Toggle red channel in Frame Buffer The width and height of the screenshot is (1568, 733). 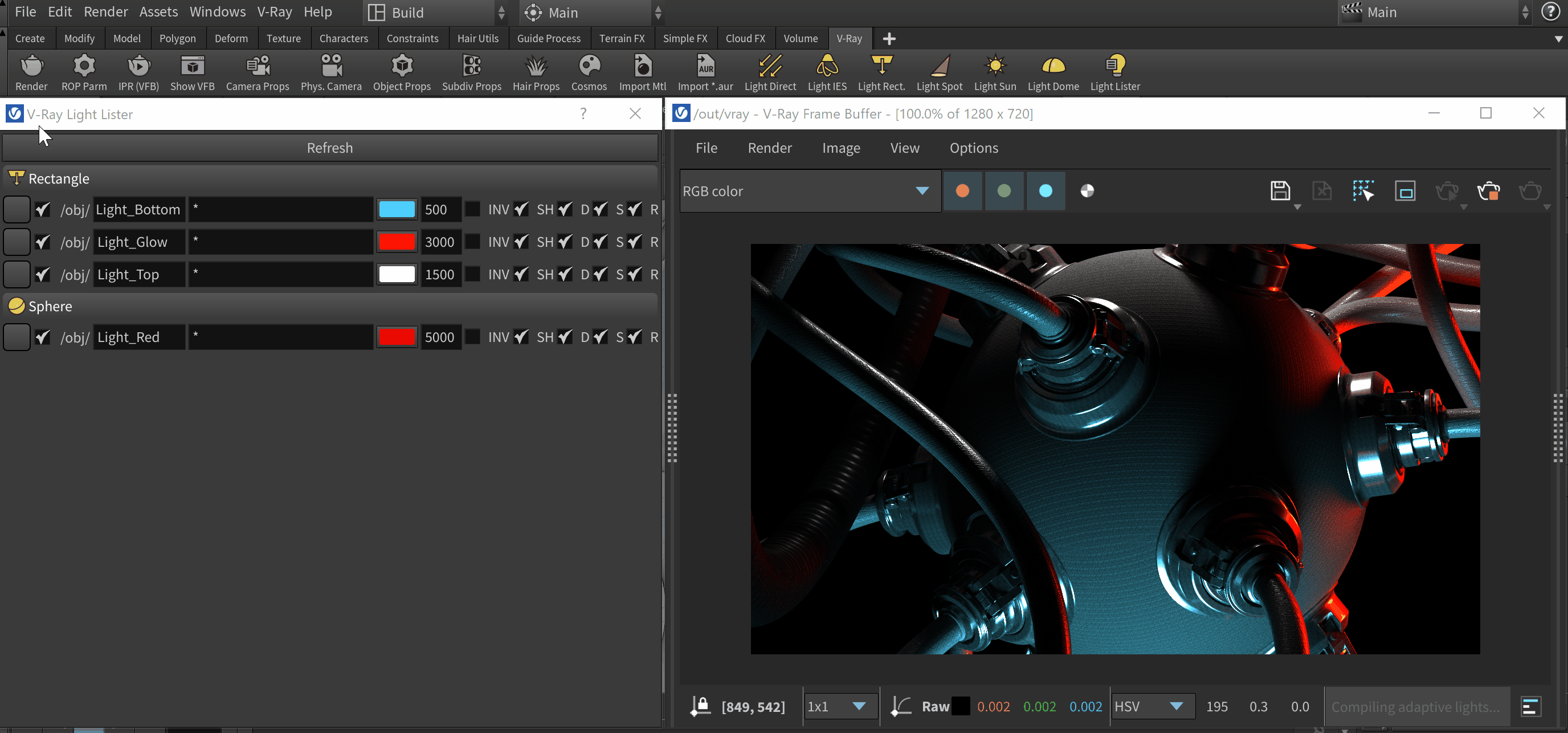click(962, 191)
